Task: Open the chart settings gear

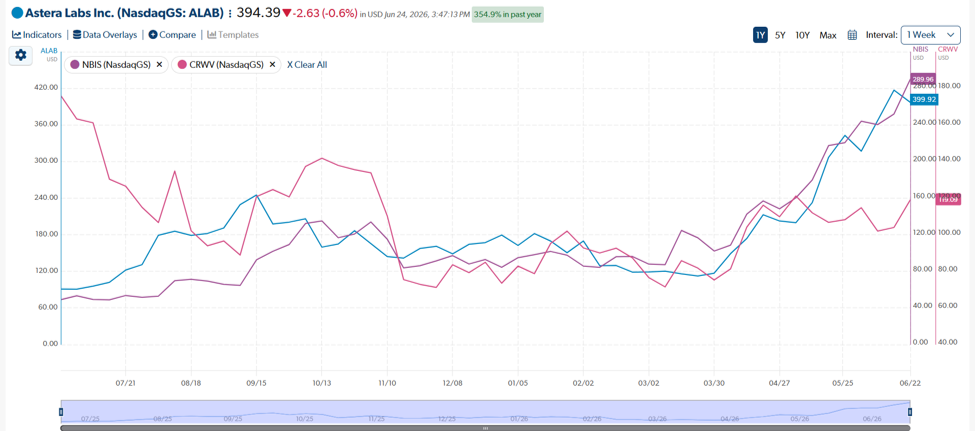Action: [x=21, y=55]
